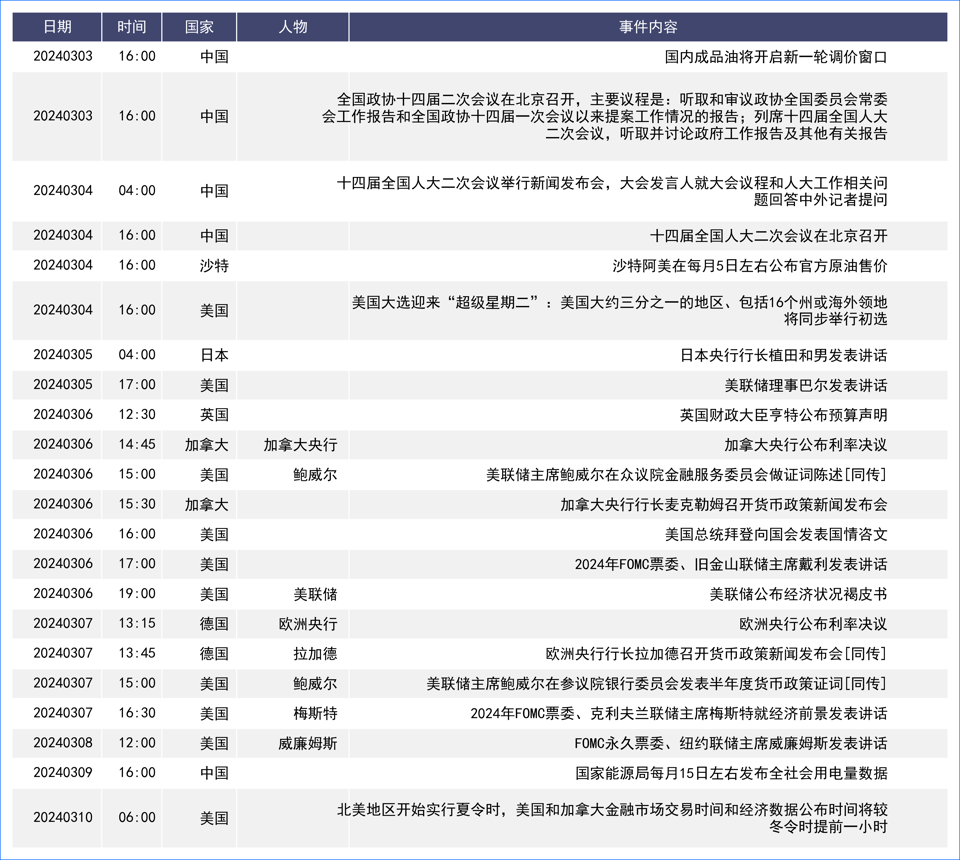Select event 美联储公布经济状况褐皮书
The height and width of the screenshot is (860, 960).
point(798,594)
